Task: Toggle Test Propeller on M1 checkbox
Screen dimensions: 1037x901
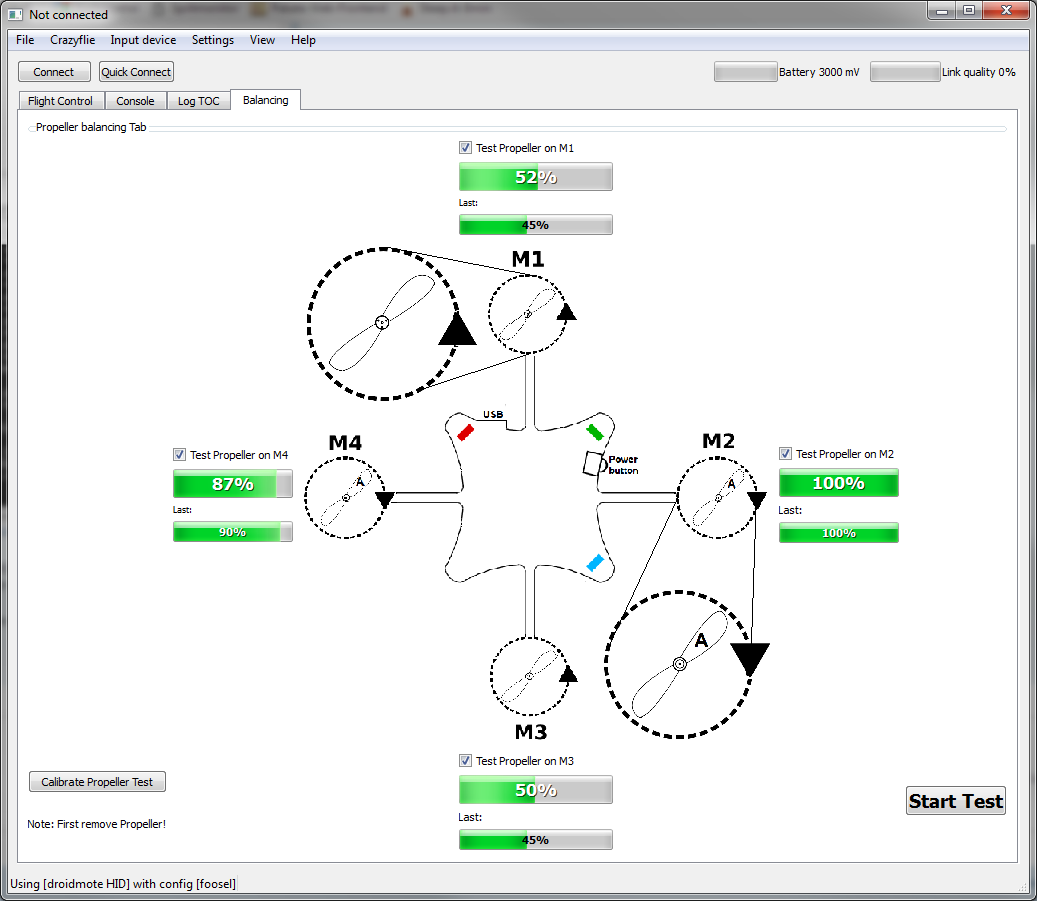Action: [x=465, y=148]
